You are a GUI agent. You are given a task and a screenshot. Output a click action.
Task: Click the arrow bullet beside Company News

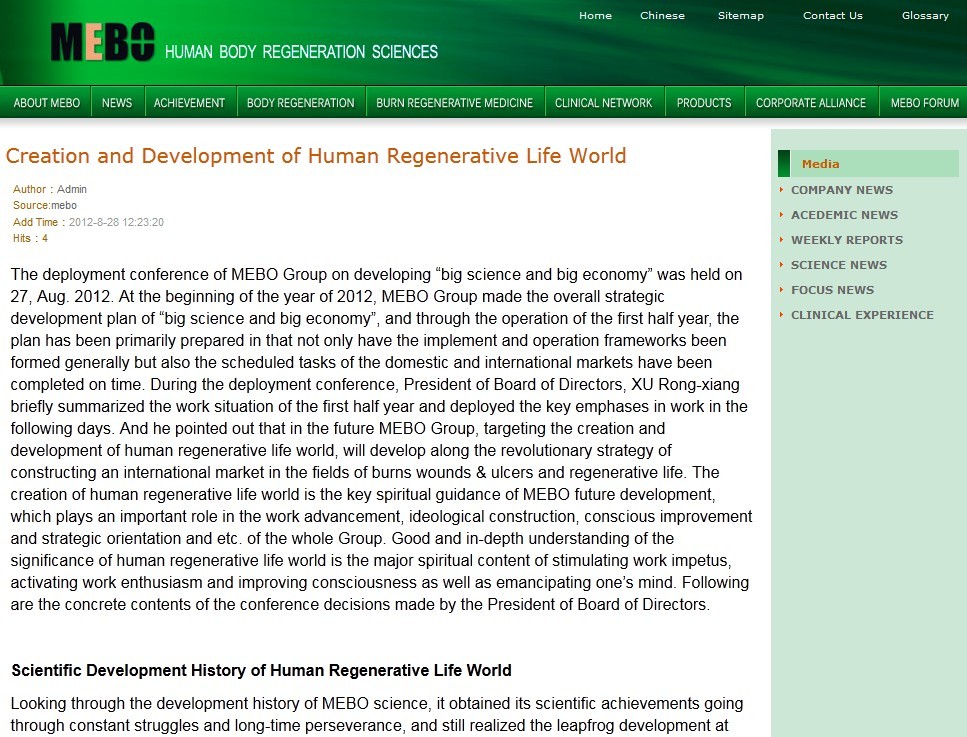tap(781, 189)
